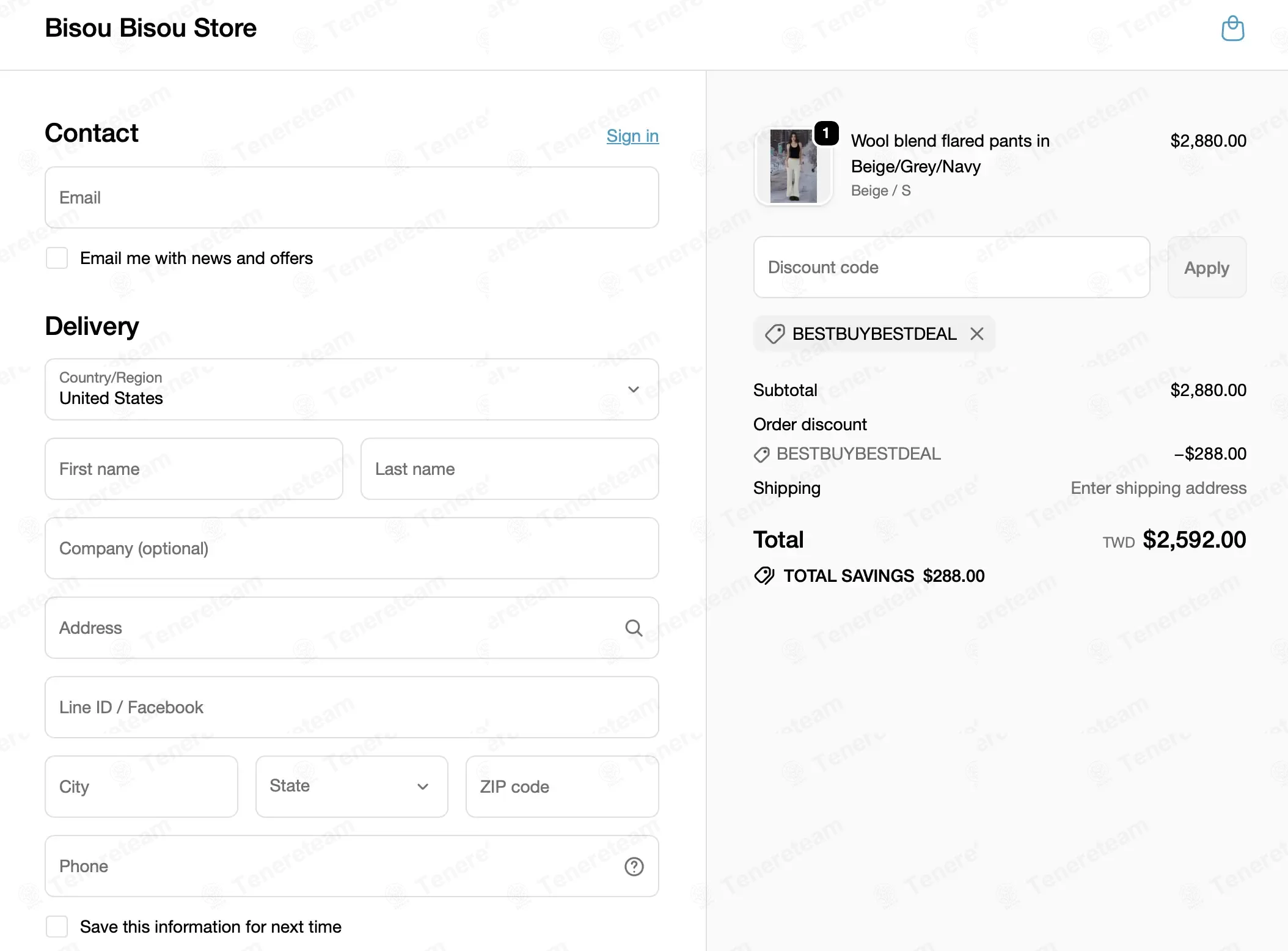Click the Total label
1288x951 pixels.
pyautogui.click(x=778, y=540)
